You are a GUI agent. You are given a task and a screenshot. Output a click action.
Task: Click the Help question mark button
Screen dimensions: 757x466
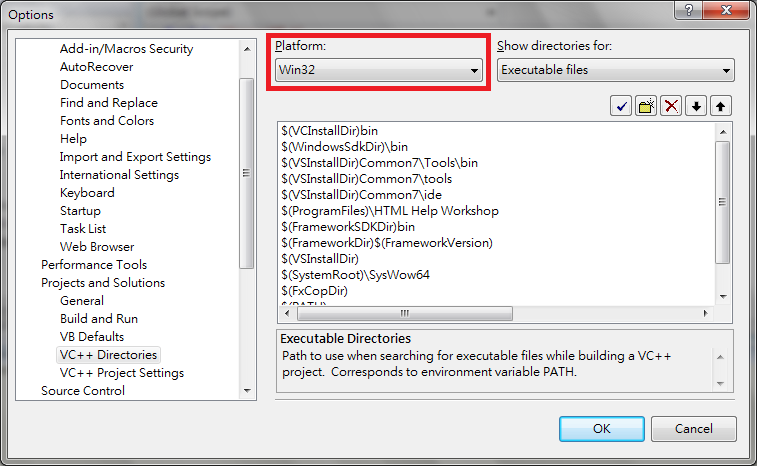[689, 11]
